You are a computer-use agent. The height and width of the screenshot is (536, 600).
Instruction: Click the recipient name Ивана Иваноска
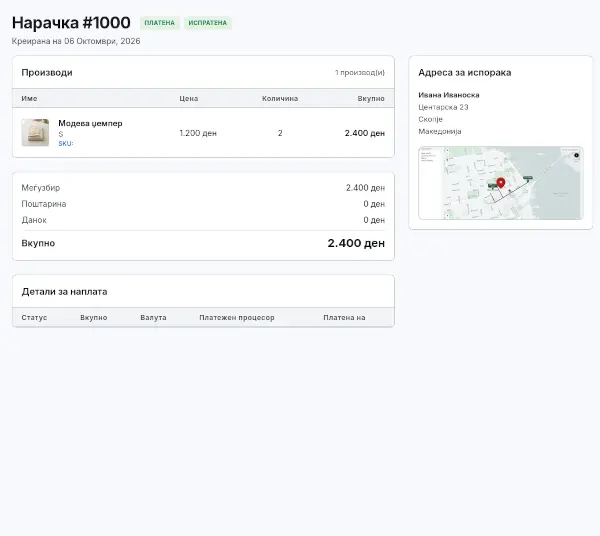[x=449, y=94]
